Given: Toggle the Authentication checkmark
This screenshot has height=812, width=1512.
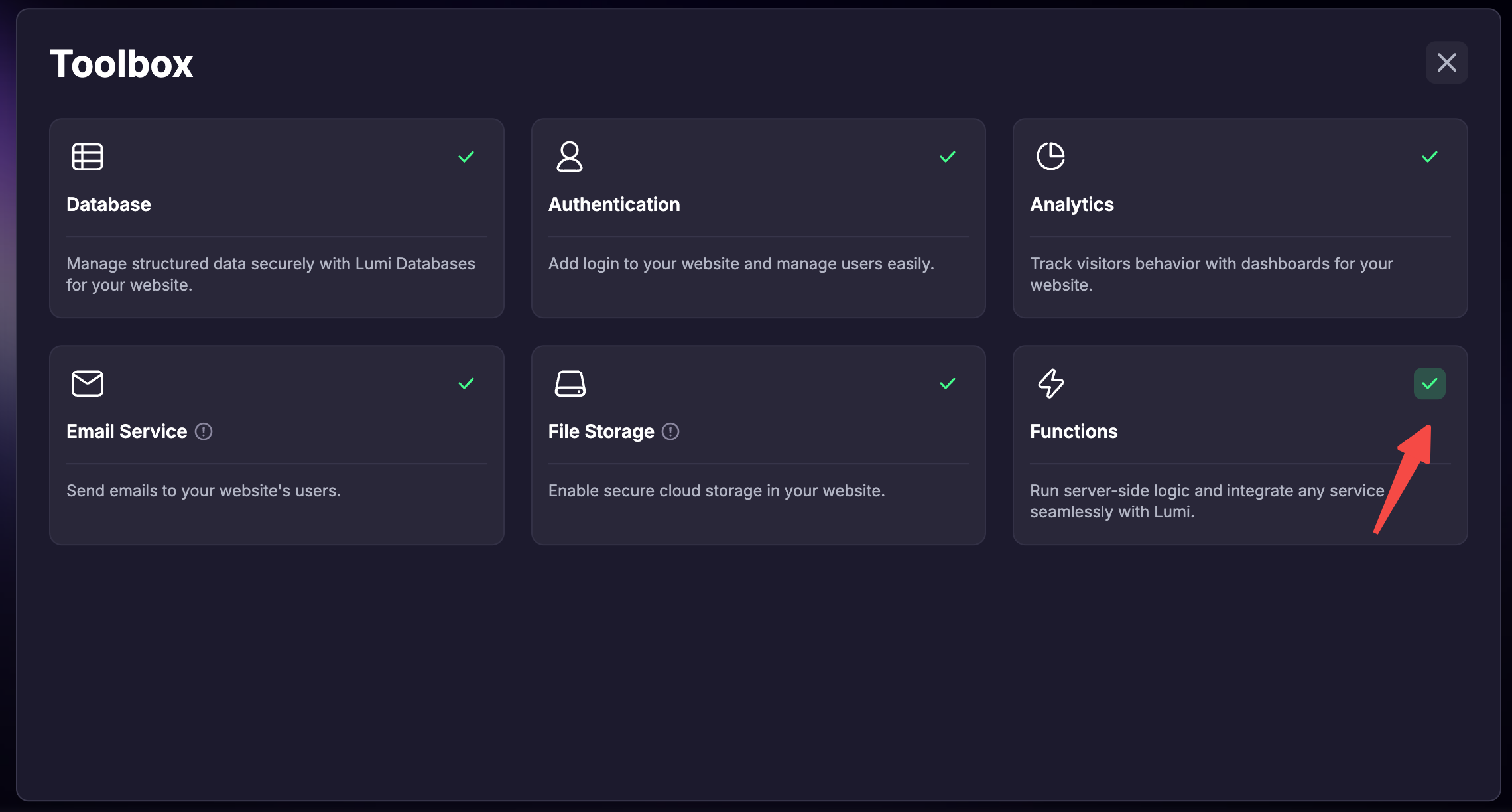Looking at the screenshot, I should pos(948,157).
